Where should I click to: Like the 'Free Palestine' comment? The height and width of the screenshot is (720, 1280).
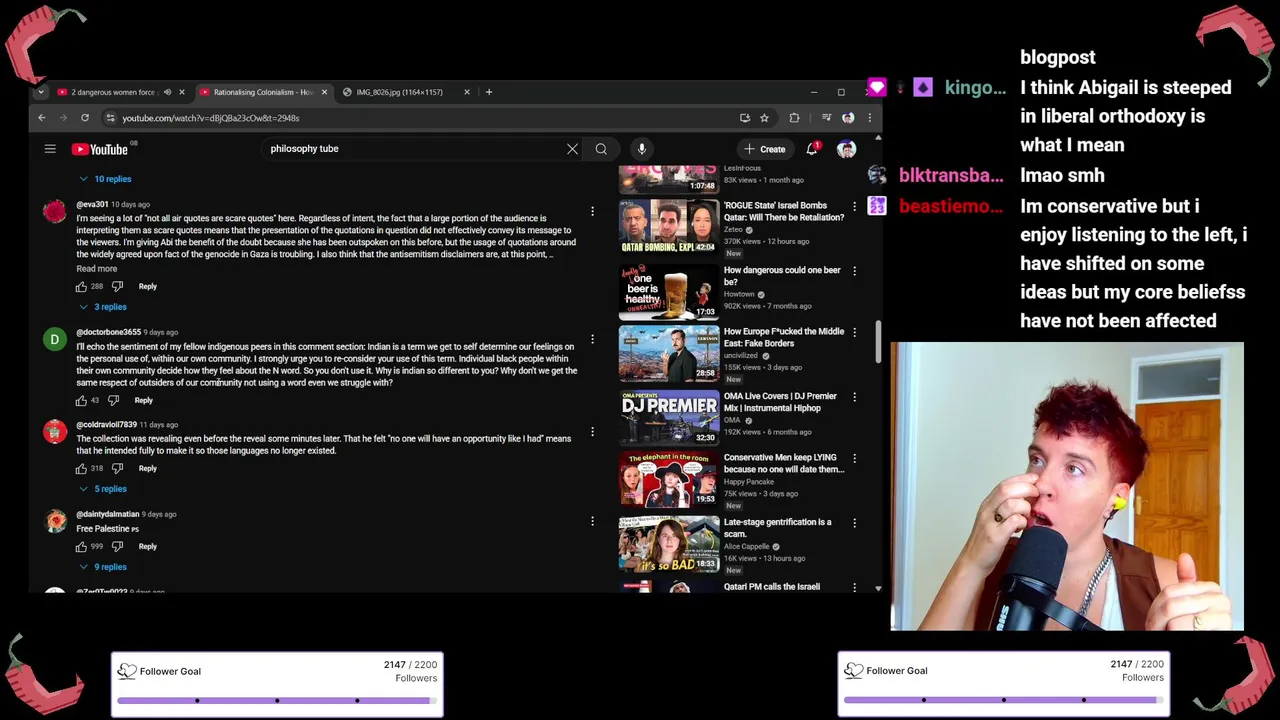pos(81,546)
